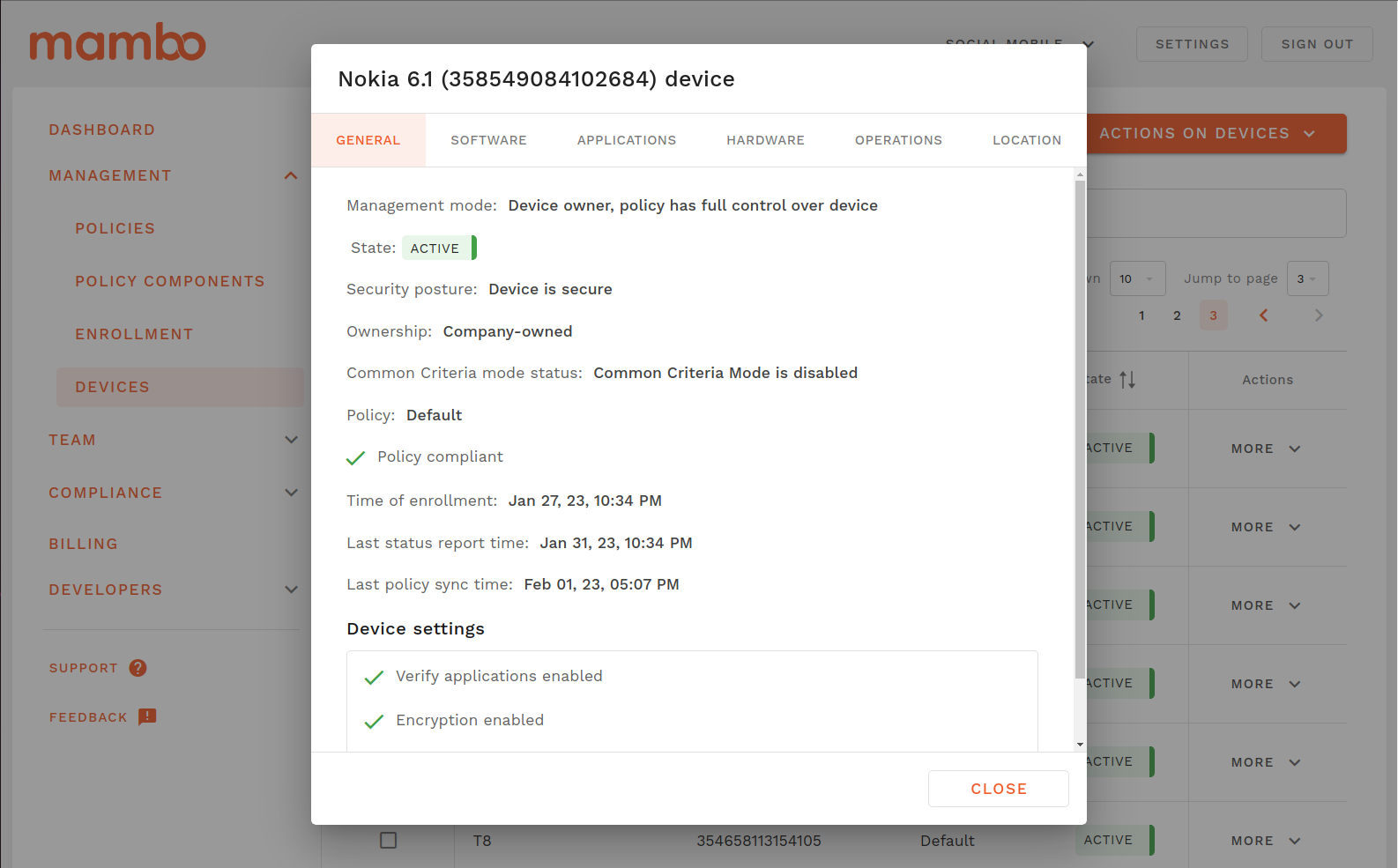Click the 'Default' policy value in dialog

[434, 415]
